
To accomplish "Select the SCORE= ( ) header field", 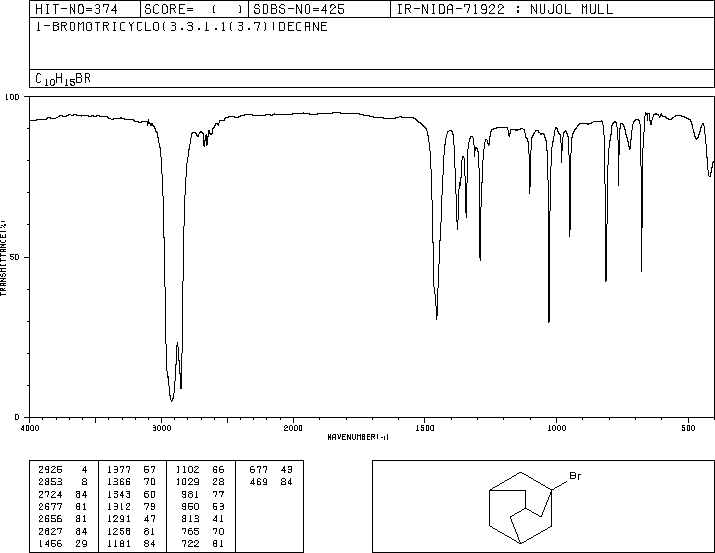I will click(x=194, y=9).
